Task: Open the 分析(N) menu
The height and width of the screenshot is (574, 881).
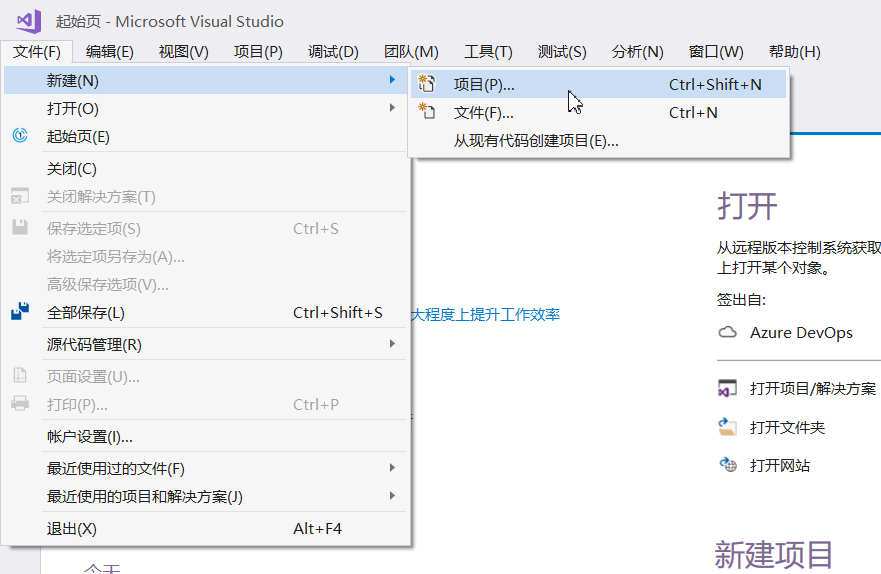Action: point(638,52)
